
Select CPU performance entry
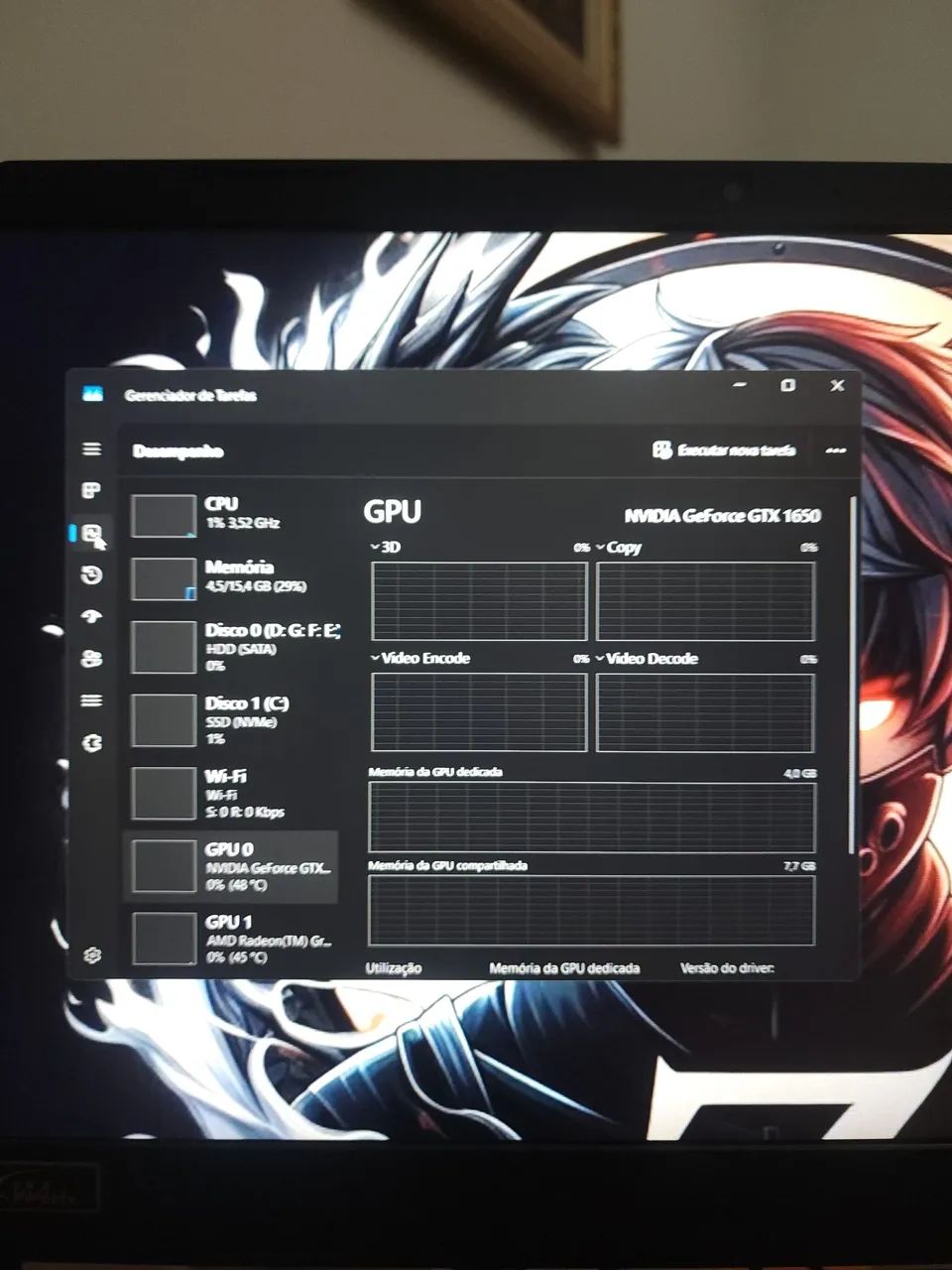pyautogui.click(x=232, y=515)
